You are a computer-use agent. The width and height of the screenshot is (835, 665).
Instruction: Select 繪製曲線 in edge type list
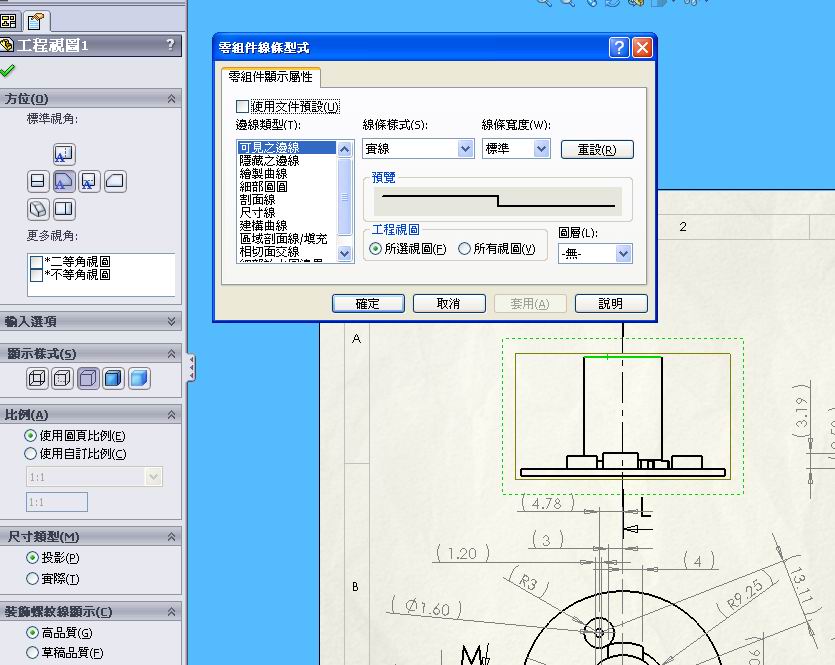point(287,174)
